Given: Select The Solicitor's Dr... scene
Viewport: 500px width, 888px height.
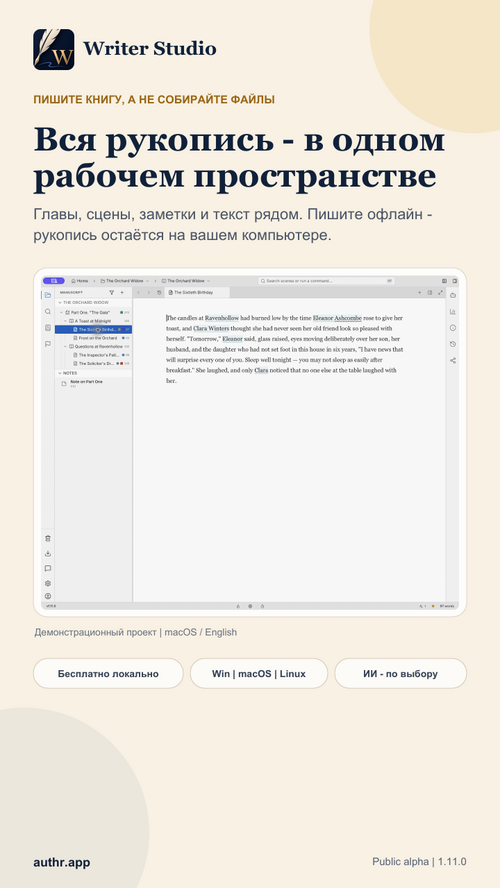Looking at the screenshot, I should pyautogui.click(x=93, y=364).
